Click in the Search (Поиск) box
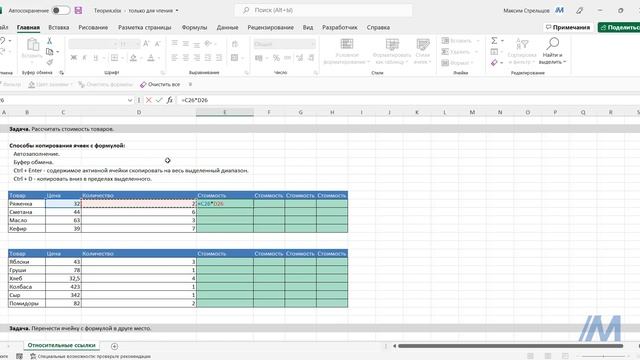Screen dimensions: 640x360 tap(324, 10)
